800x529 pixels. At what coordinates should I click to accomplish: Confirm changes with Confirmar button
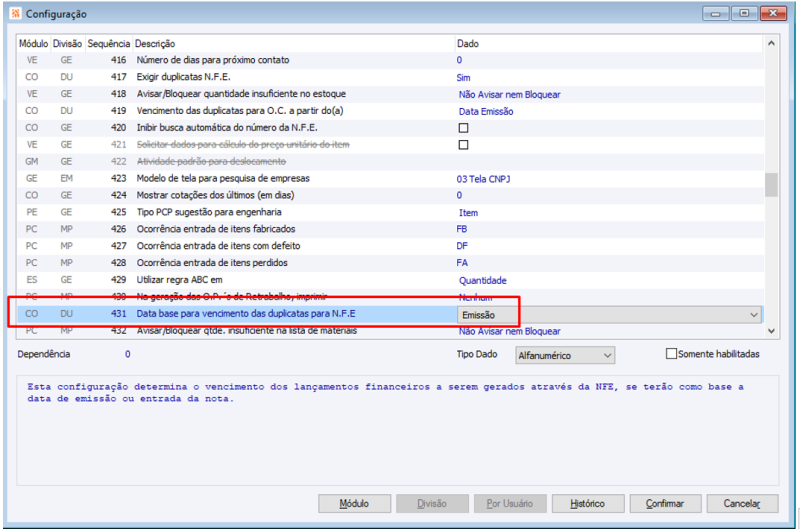pyautogui.click(x=665, y=503)
